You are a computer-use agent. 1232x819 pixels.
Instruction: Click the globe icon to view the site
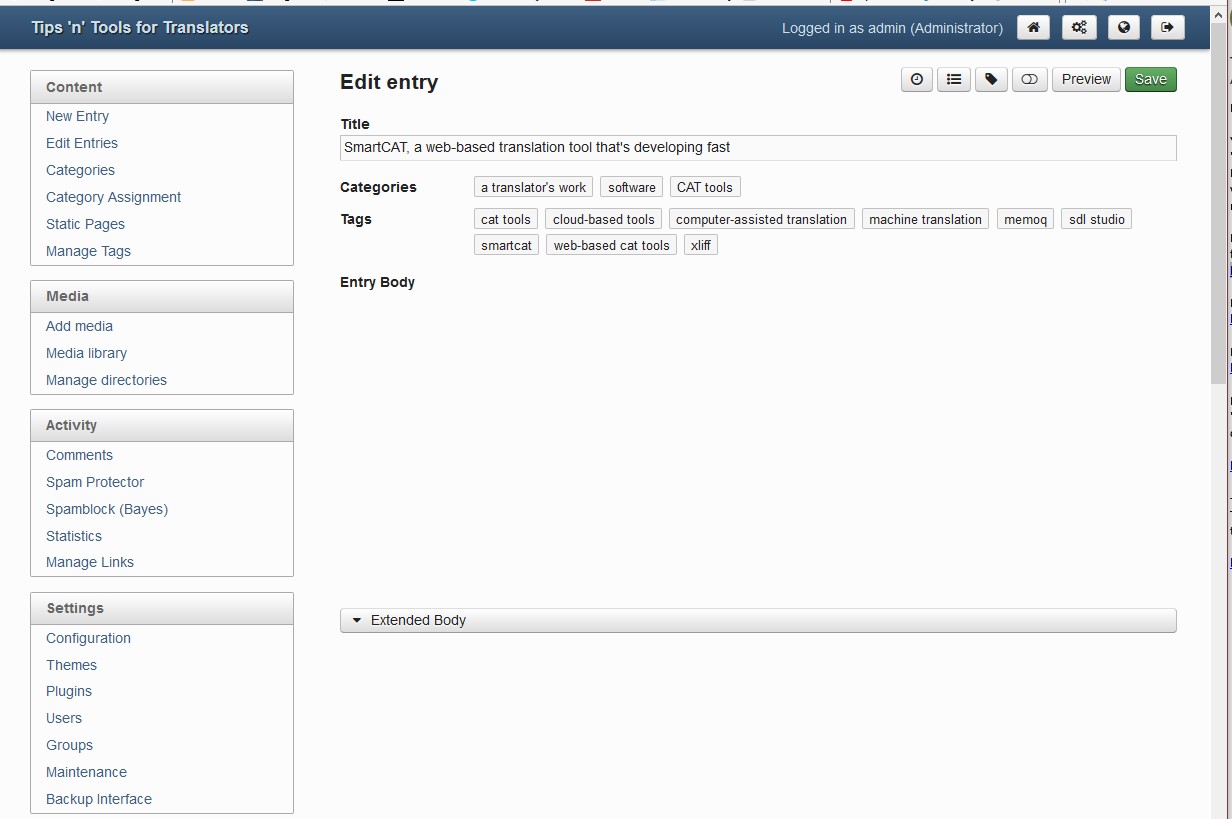1123,27
